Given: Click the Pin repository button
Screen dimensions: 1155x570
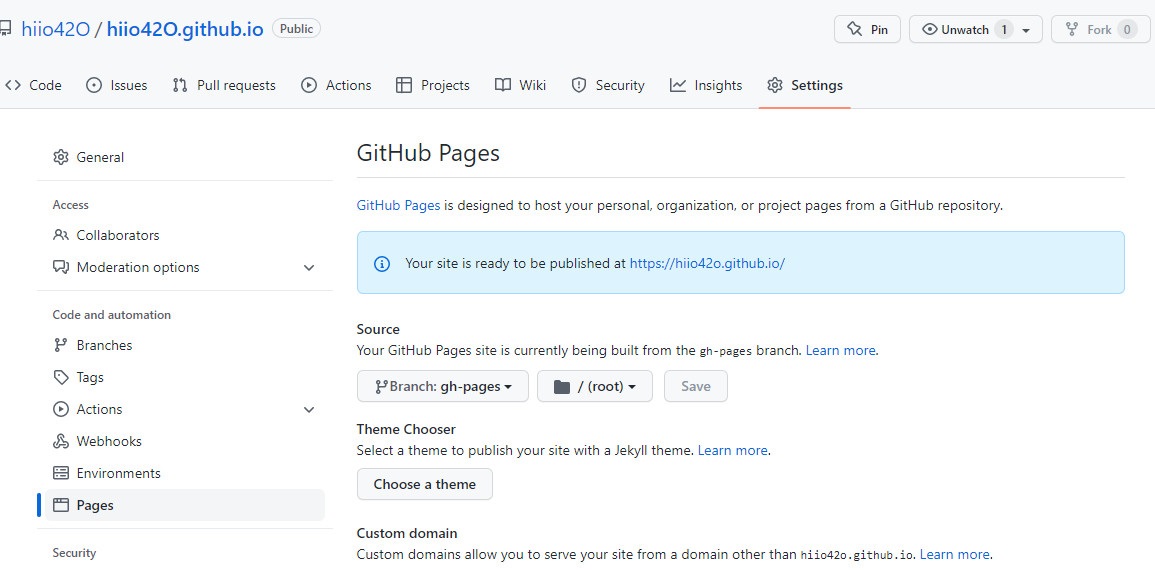Looking at the screenshot, I should click(867, 29).
